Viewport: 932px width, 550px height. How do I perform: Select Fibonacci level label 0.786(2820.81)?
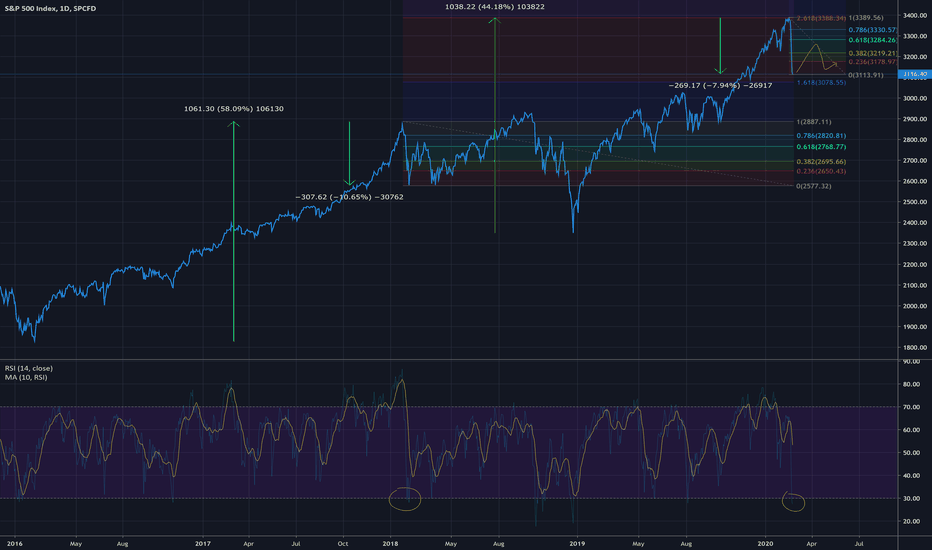pos(821,136)
